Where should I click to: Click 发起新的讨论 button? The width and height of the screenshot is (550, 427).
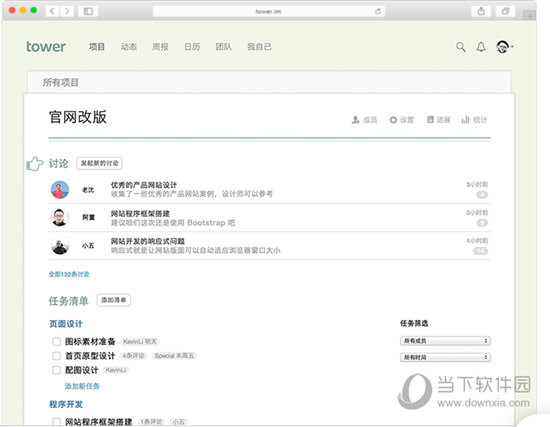click(x=99, y=163)
